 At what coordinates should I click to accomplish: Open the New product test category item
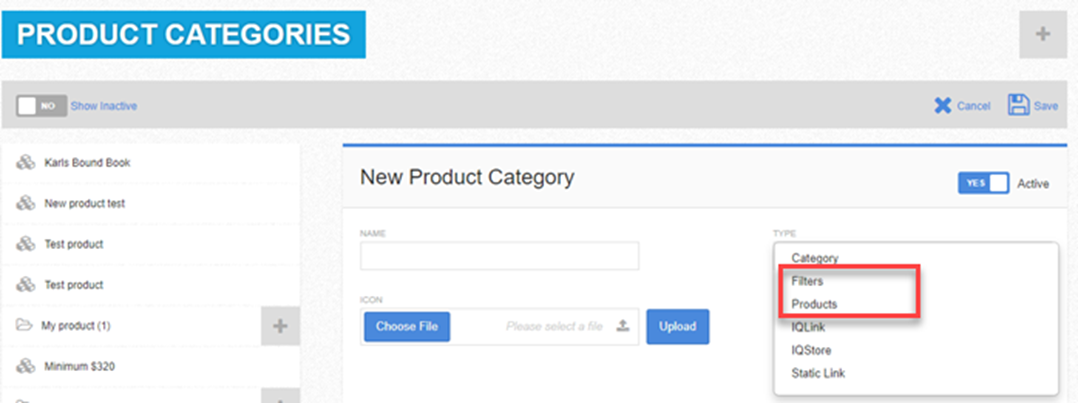151,204
